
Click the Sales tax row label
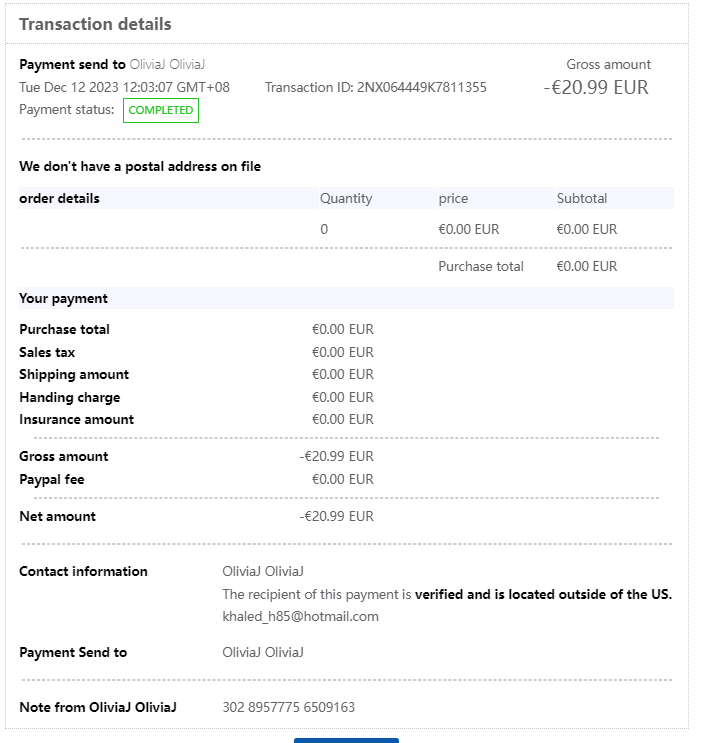coord(47,352)
